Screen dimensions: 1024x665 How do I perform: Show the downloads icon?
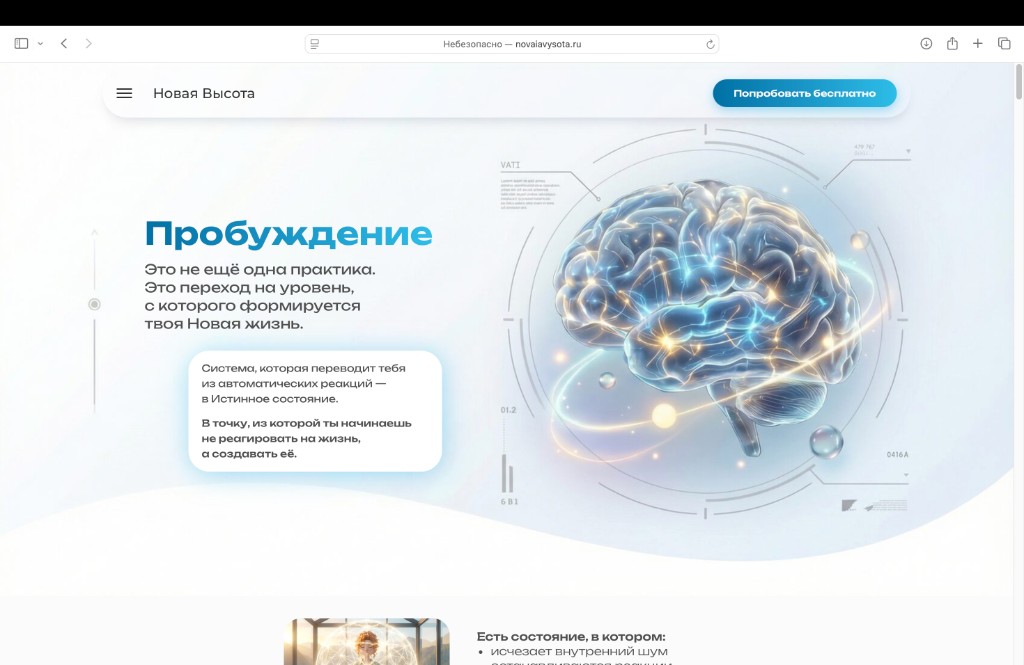926,44
